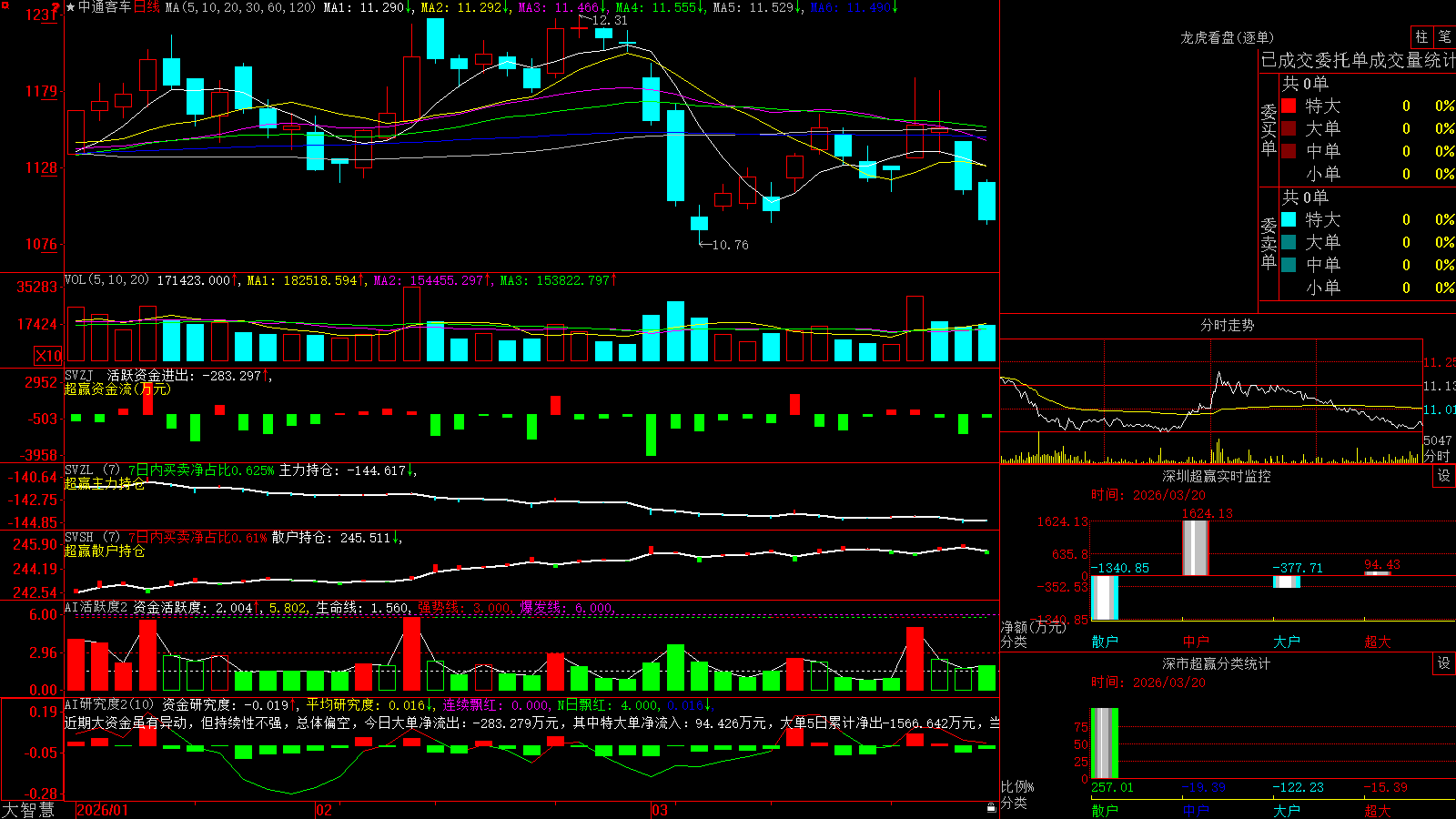This screenshot has height=819, width=1456.
Task: Click the 分时走势 panel title
Action: point(1227,325)
